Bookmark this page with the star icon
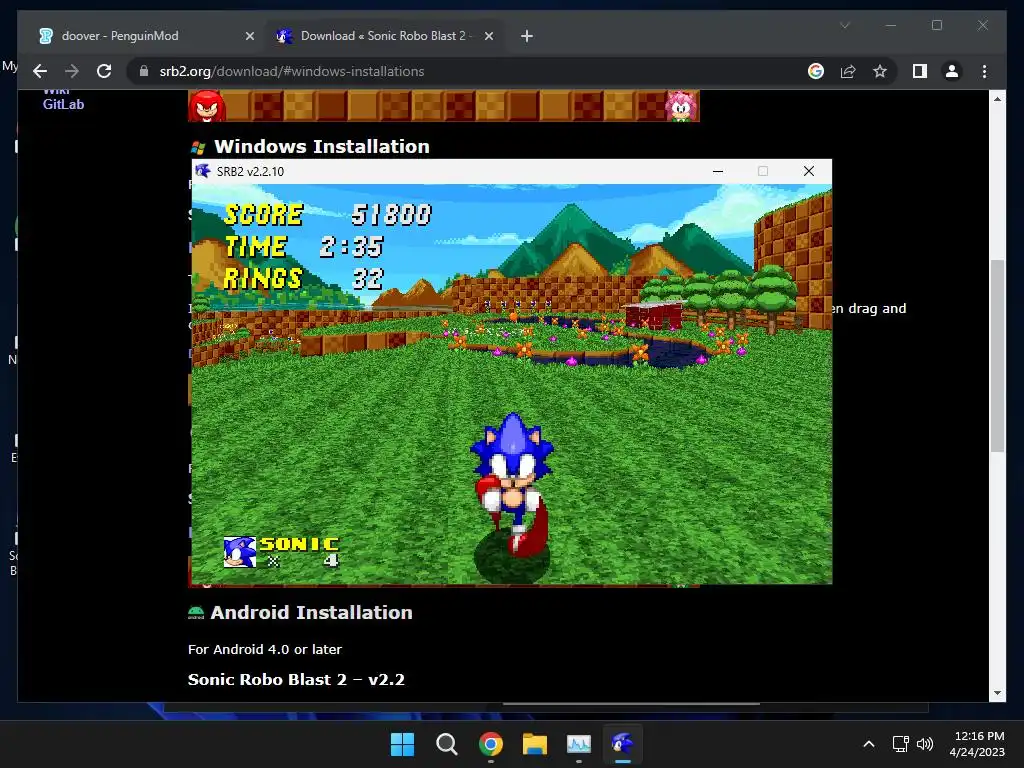The height and width of the screenshot is (768, 1024). coord(880,71)
